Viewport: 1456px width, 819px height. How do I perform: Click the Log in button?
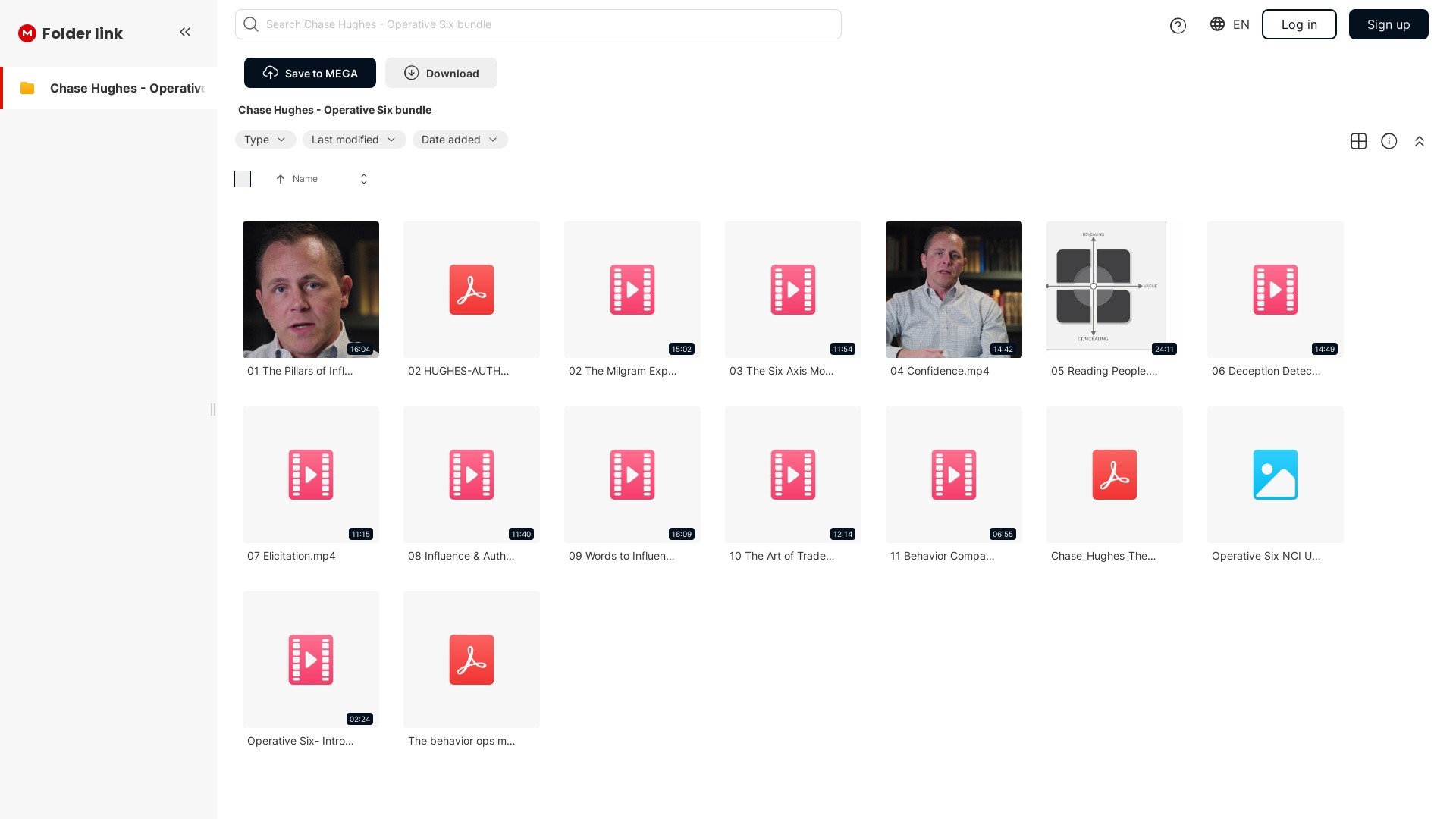coord(1298,24)
